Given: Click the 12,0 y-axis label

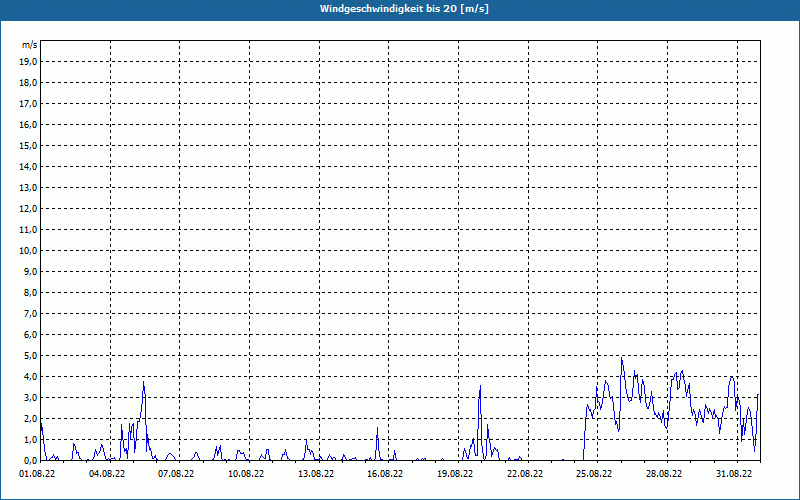Looking at the screenshot, I should pyautogui.click(x=28, y=208).
